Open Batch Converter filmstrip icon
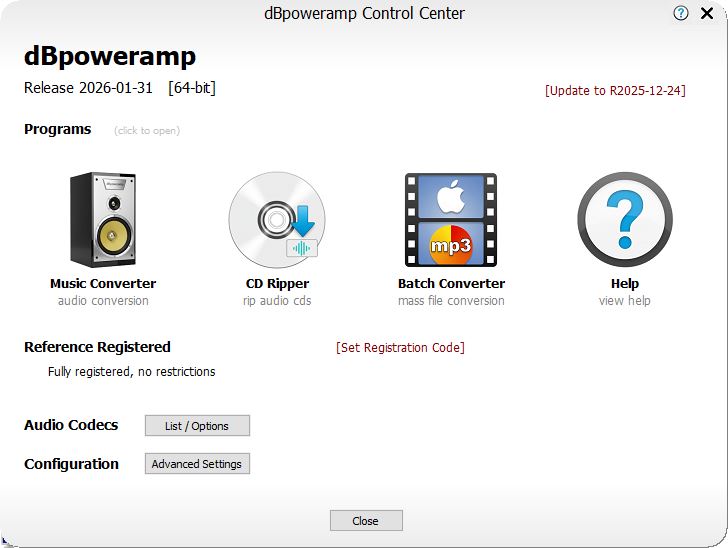 pyautogui.click(x=451, y=220)
